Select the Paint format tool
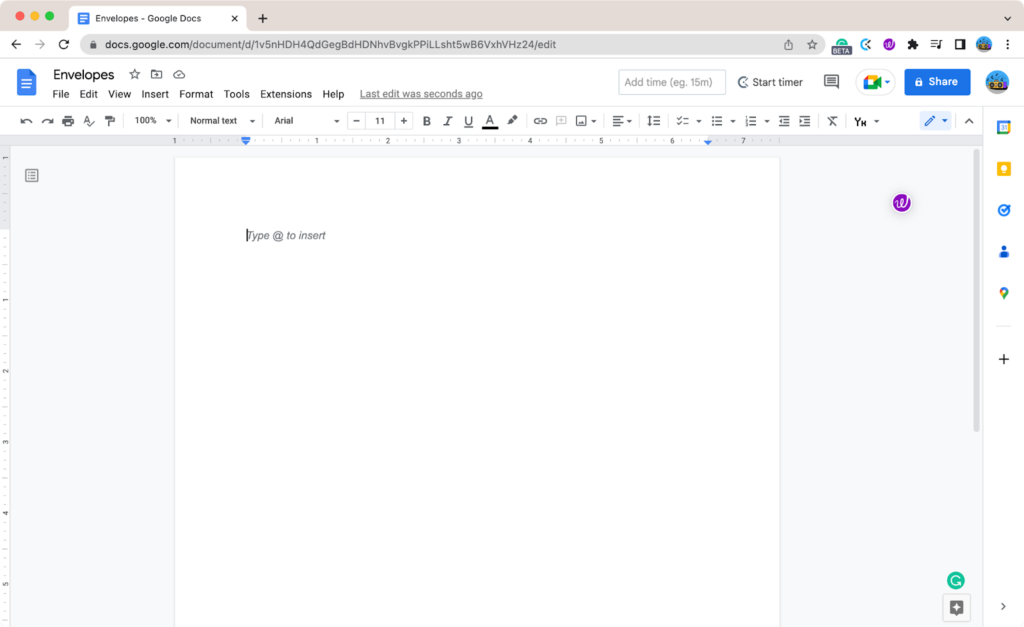Image resolution: width=1024 pixels, height=627 pixels. point(110,120)
